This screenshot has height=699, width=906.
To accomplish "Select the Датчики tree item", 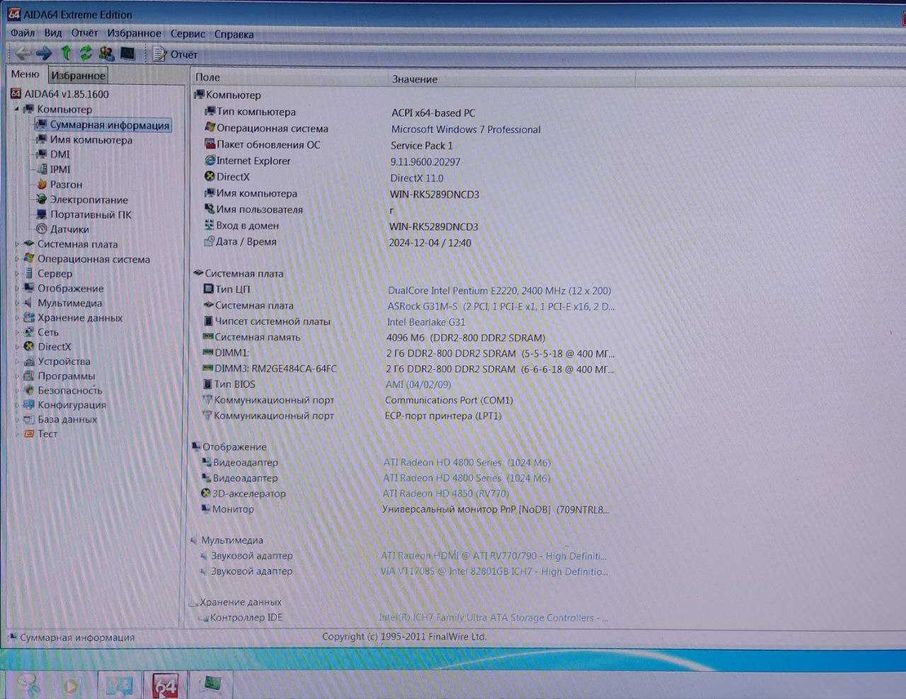I will (62, 229).
